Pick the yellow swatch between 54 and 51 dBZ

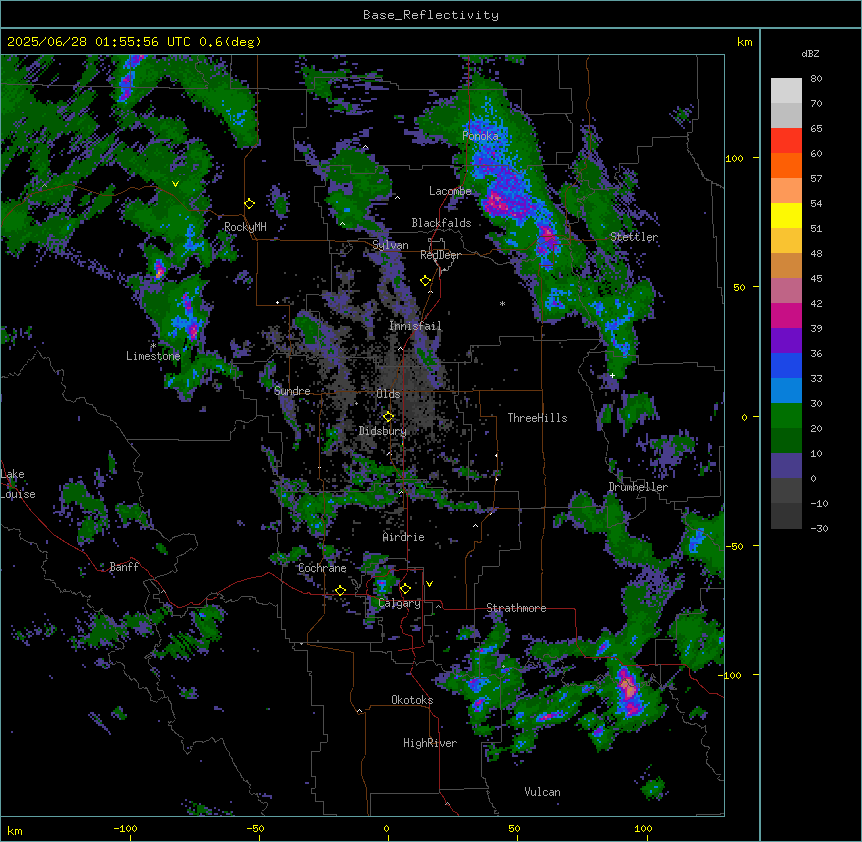(x=786, y=215)
